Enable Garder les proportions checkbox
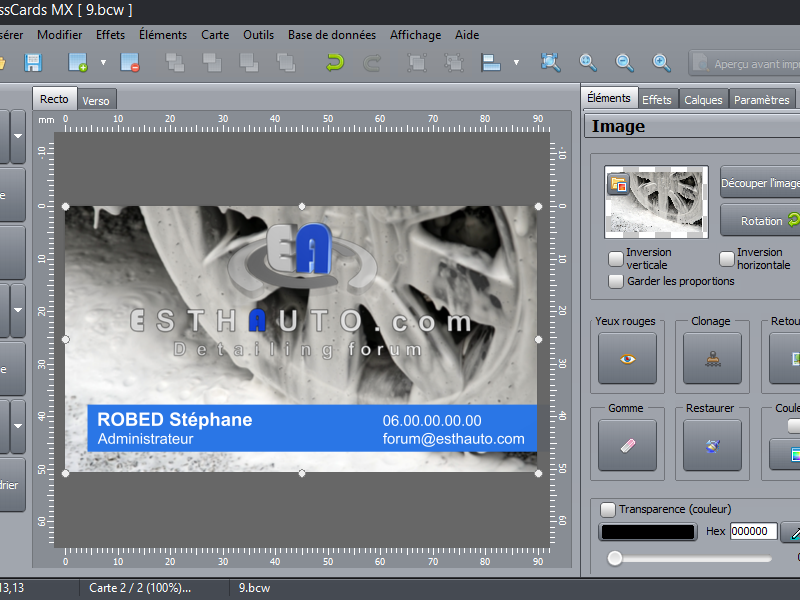Screen dimensions: 800x600 pyautogui.click(x=616, y=281)
